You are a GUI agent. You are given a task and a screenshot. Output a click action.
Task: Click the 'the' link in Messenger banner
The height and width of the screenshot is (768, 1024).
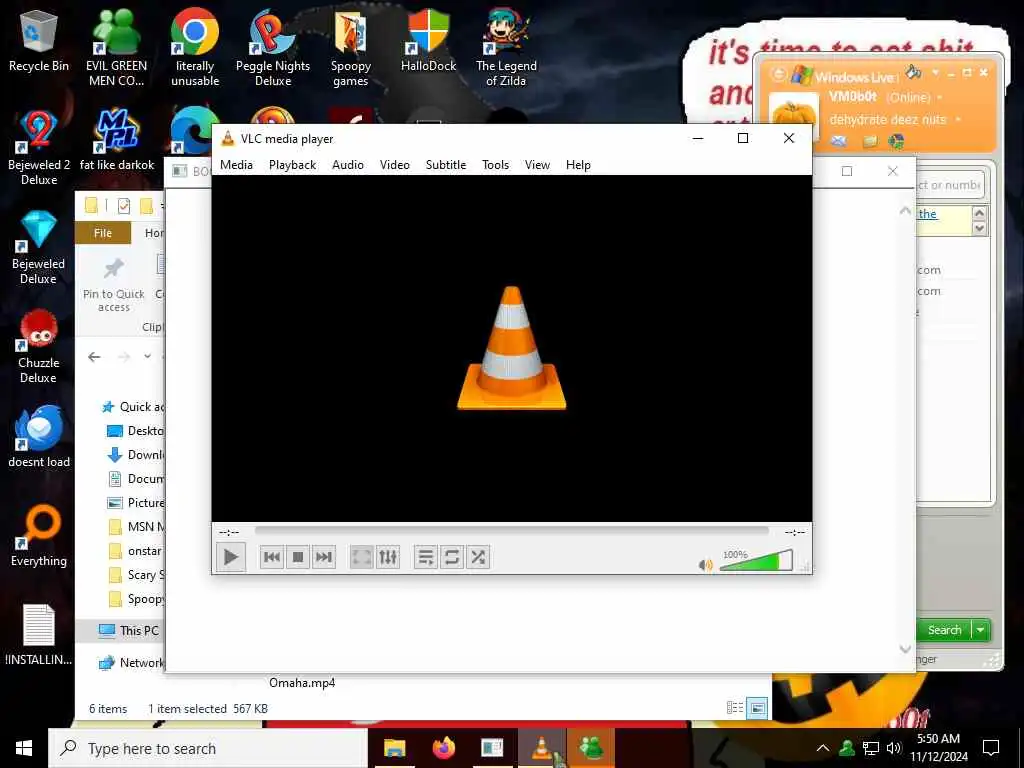(927, 214)
